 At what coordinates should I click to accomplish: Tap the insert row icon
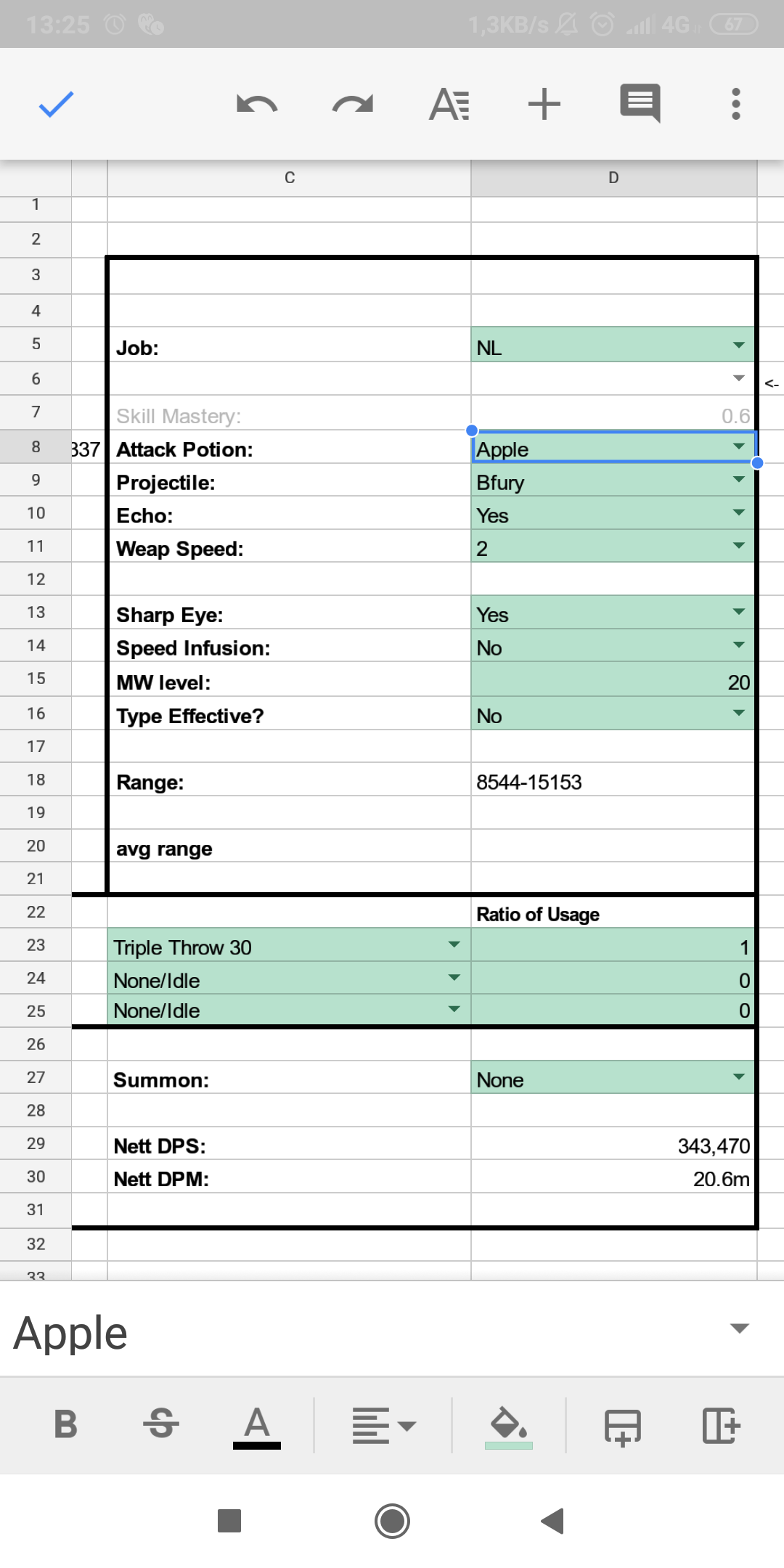623,1427
